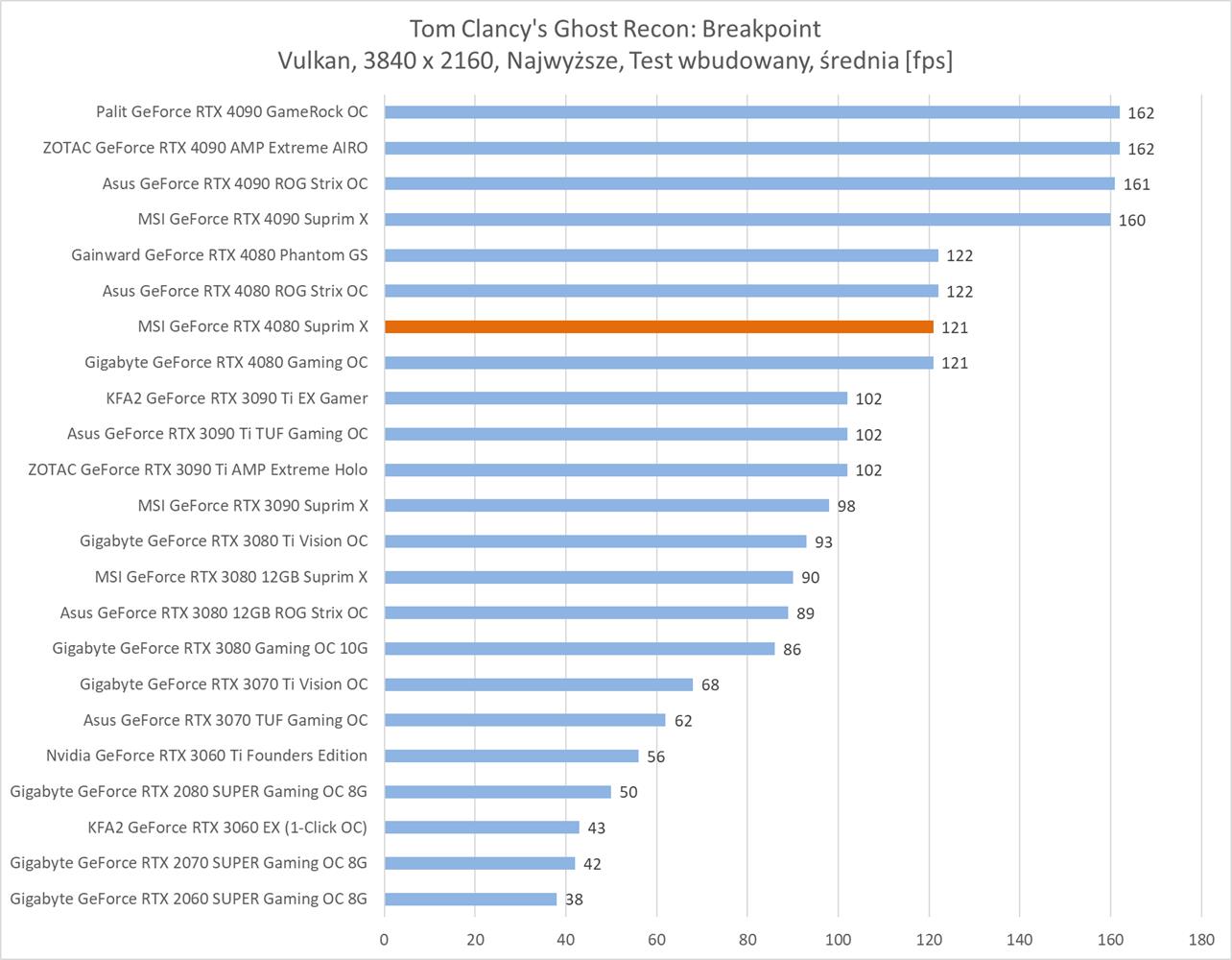Select the label 'Gainward GeForce RTX 4080 Phantom GS'
Image resolution: width=1232 pixels, height=960 pixels.
point(220,255)
